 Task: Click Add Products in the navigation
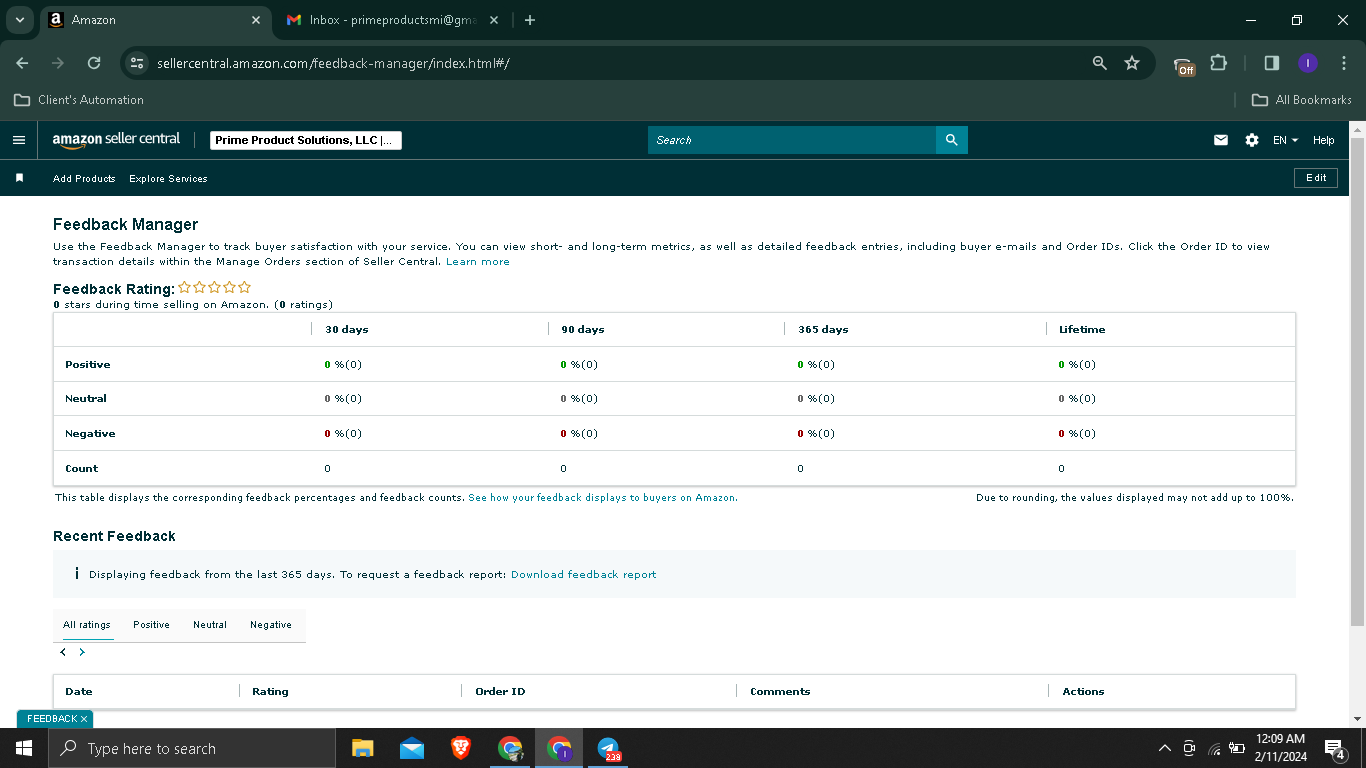[84, 178]
